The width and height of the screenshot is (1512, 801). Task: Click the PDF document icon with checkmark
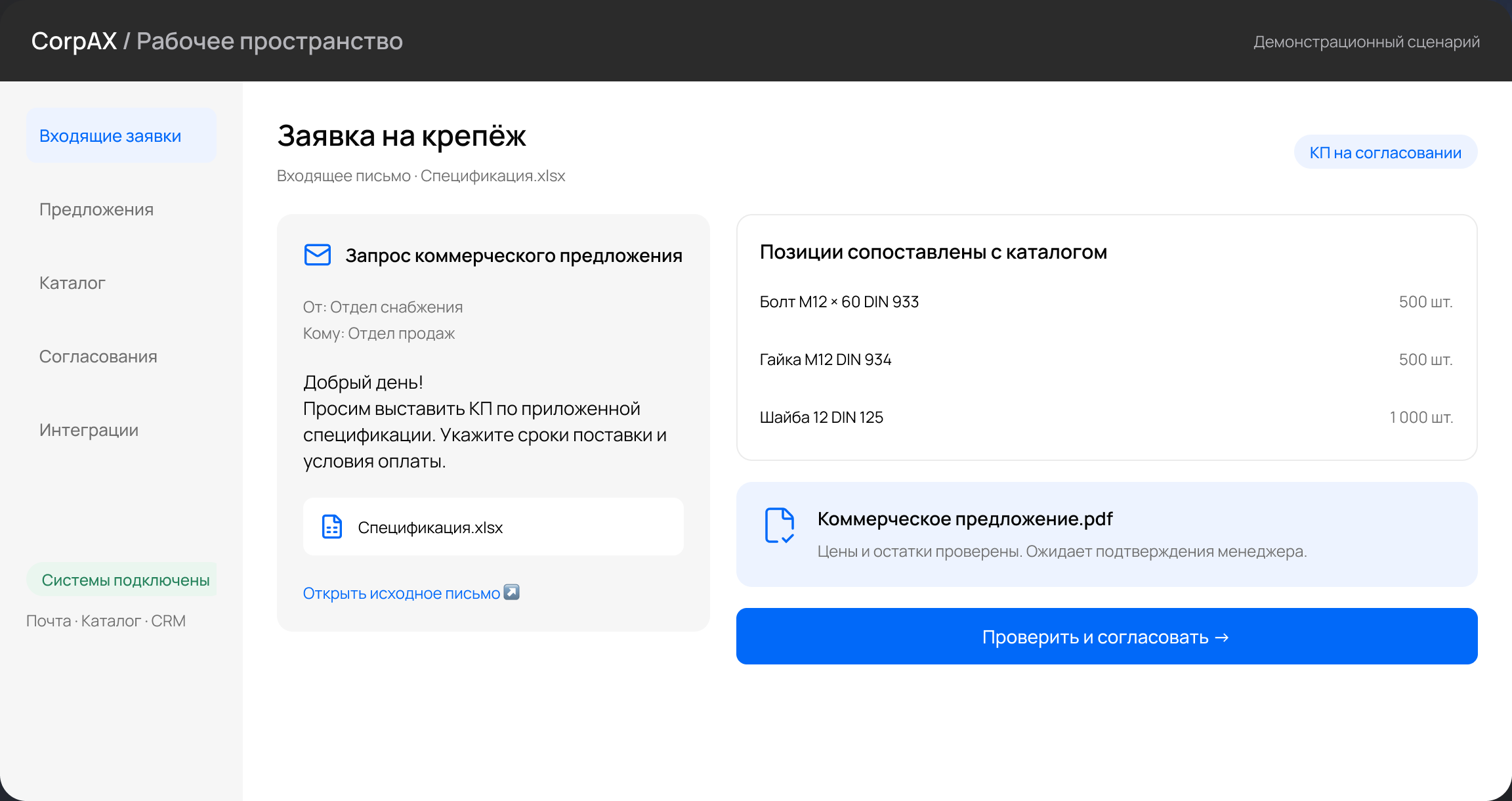pyautogui.click(x=780, y=525)
